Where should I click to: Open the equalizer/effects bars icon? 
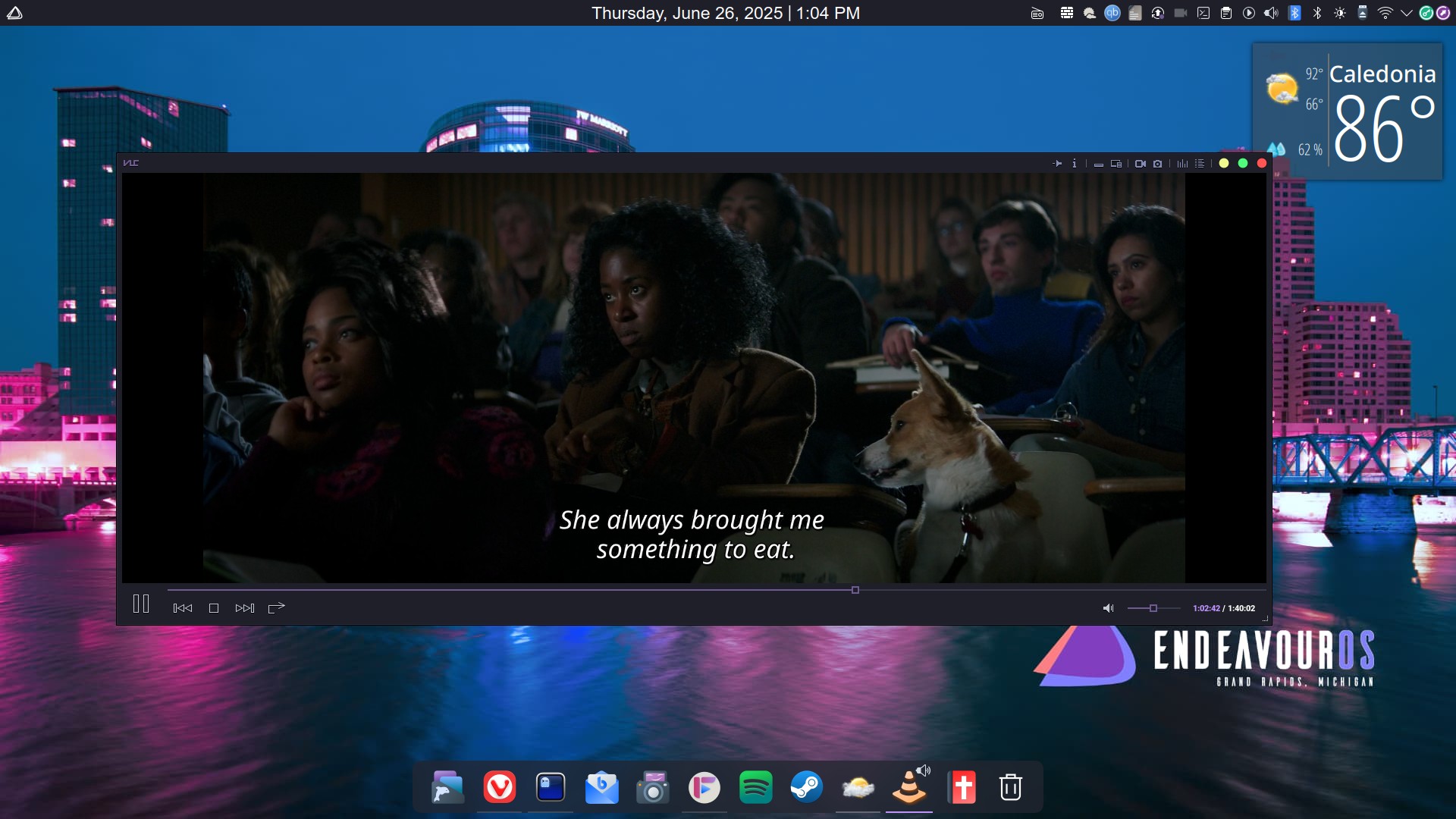(x=1182, y=163)
